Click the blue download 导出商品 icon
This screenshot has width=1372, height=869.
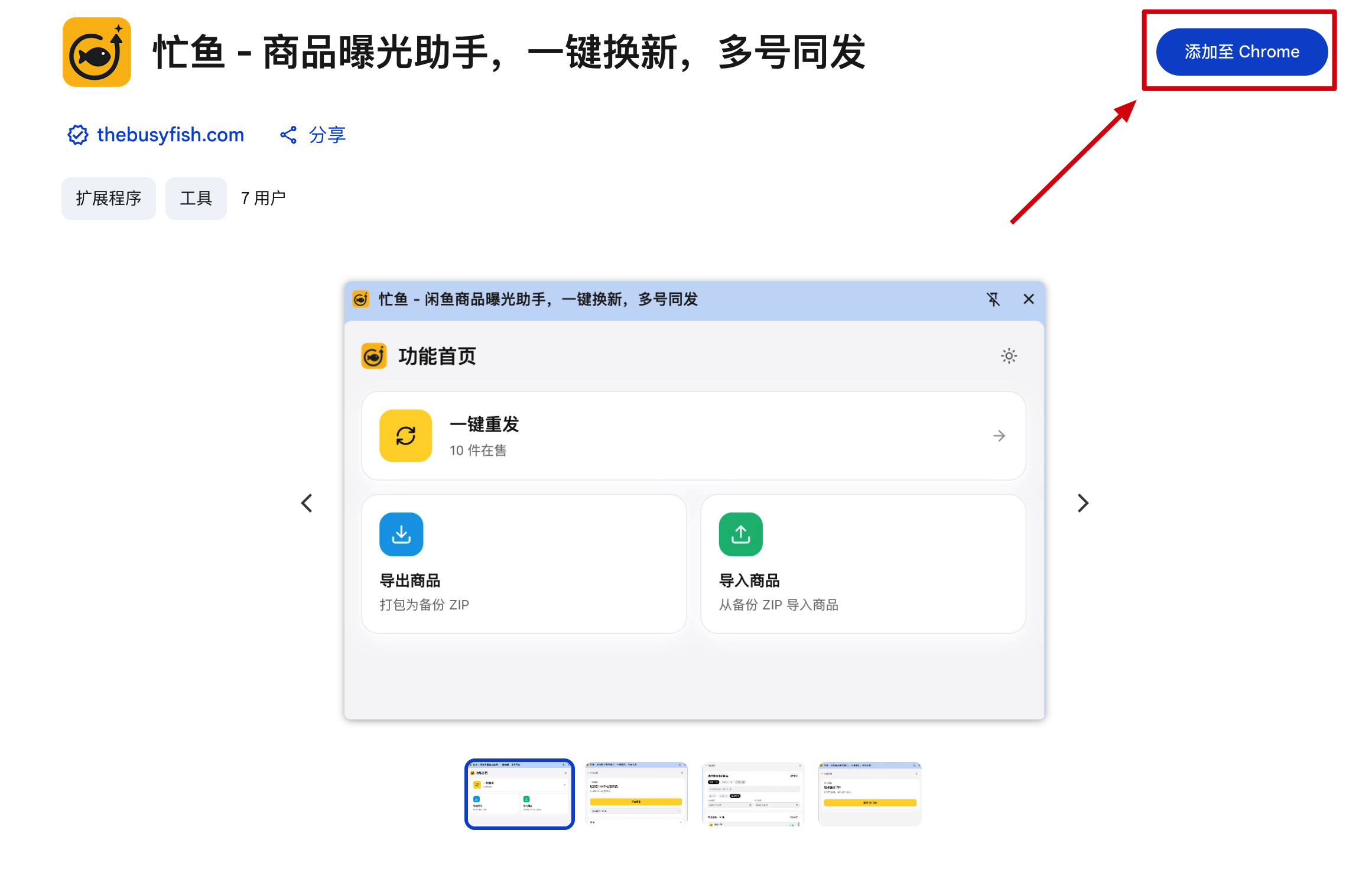(x=401, y=534)
